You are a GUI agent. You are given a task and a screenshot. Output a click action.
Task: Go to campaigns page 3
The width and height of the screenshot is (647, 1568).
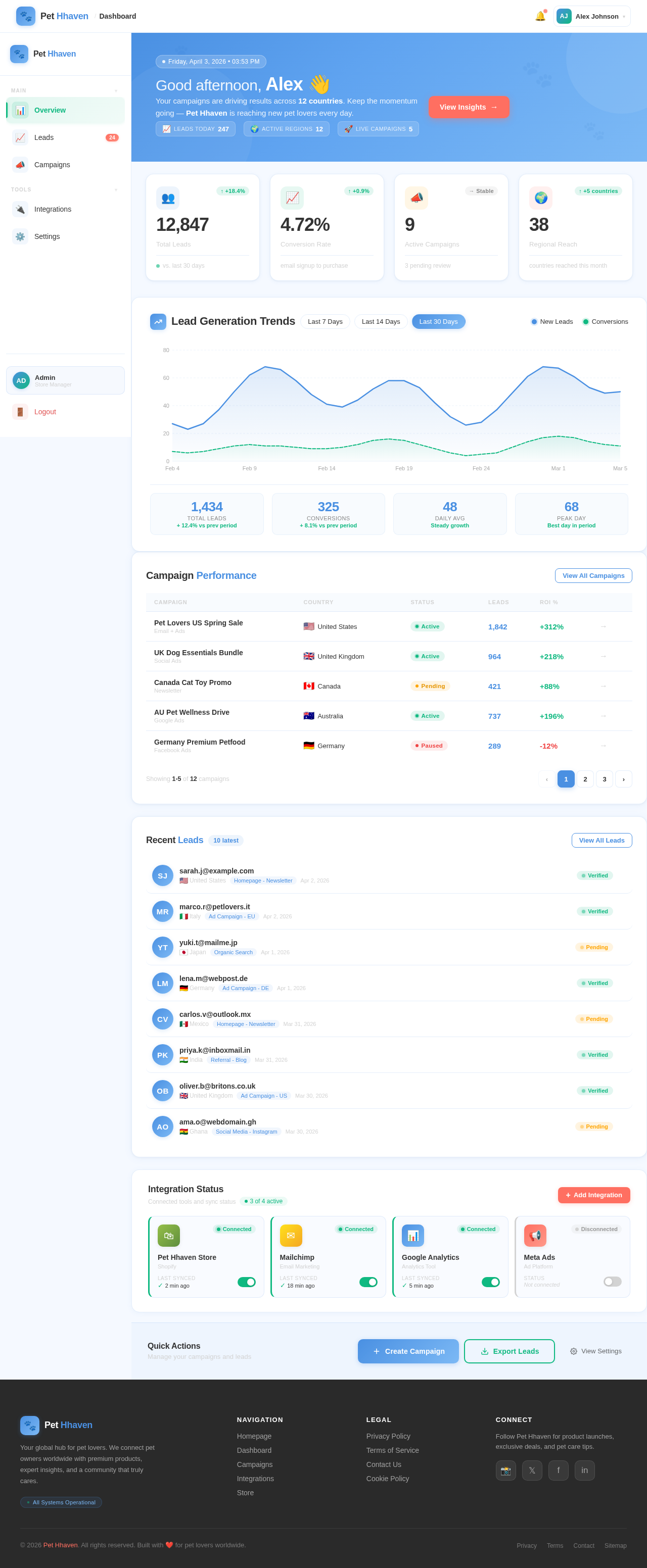coord(605,779)
